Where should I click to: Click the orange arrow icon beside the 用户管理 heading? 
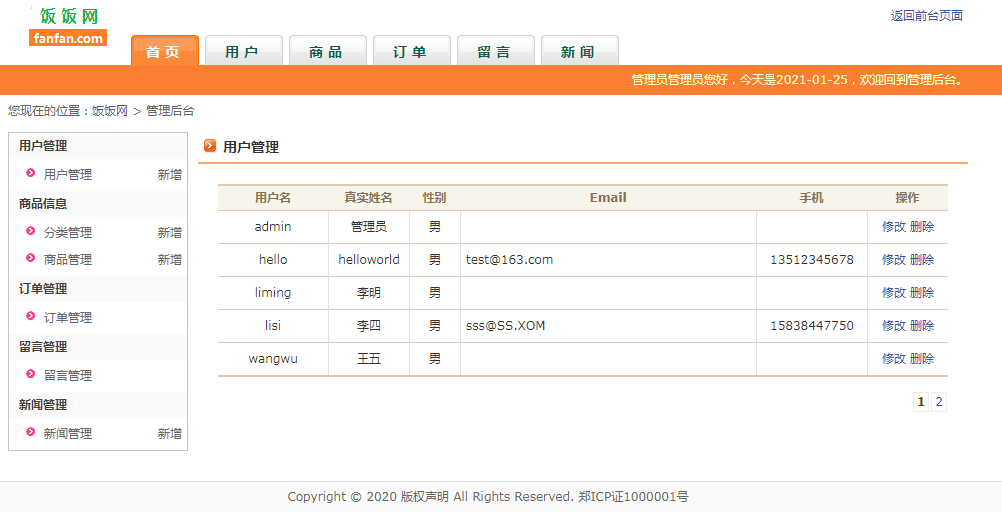(x=210, y=146)
